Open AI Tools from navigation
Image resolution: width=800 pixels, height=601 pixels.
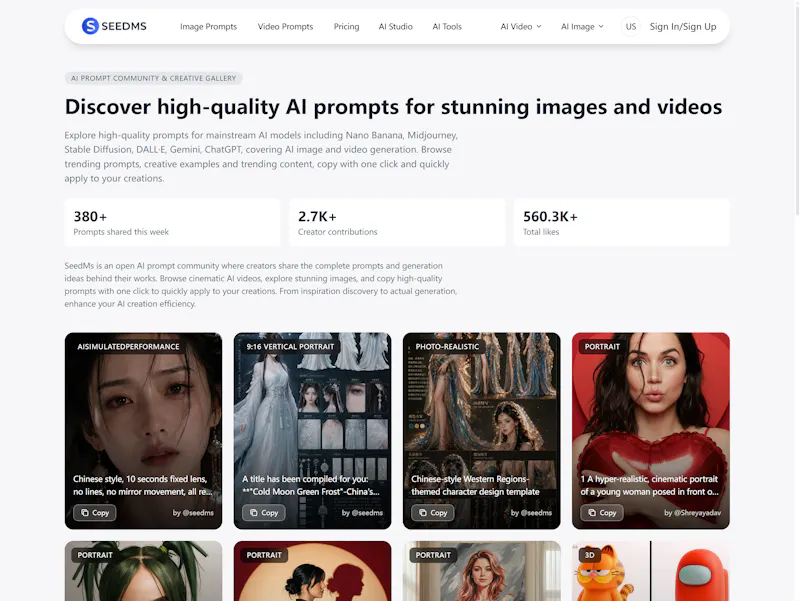tap(447, 27)
